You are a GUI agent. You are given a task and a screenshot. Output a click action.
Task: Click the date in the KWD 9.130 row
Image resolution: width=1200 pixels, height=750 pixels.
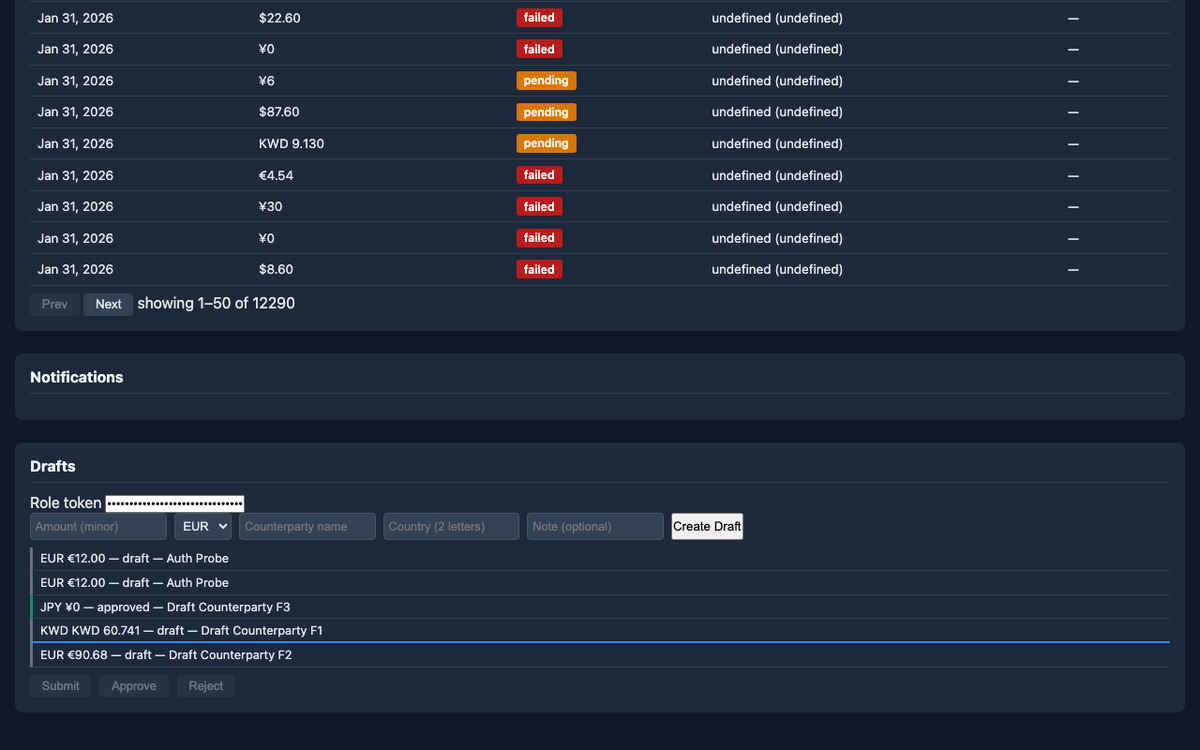tap(76, 144)
